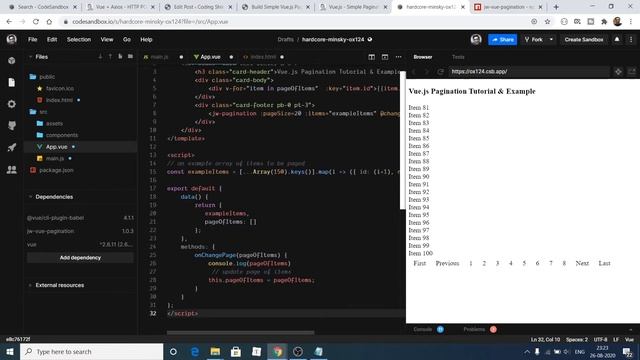Image resolution: width=640 pixels, height=360 pixels.
Task: Click the notifications bell icon
Action: point(617,40)
